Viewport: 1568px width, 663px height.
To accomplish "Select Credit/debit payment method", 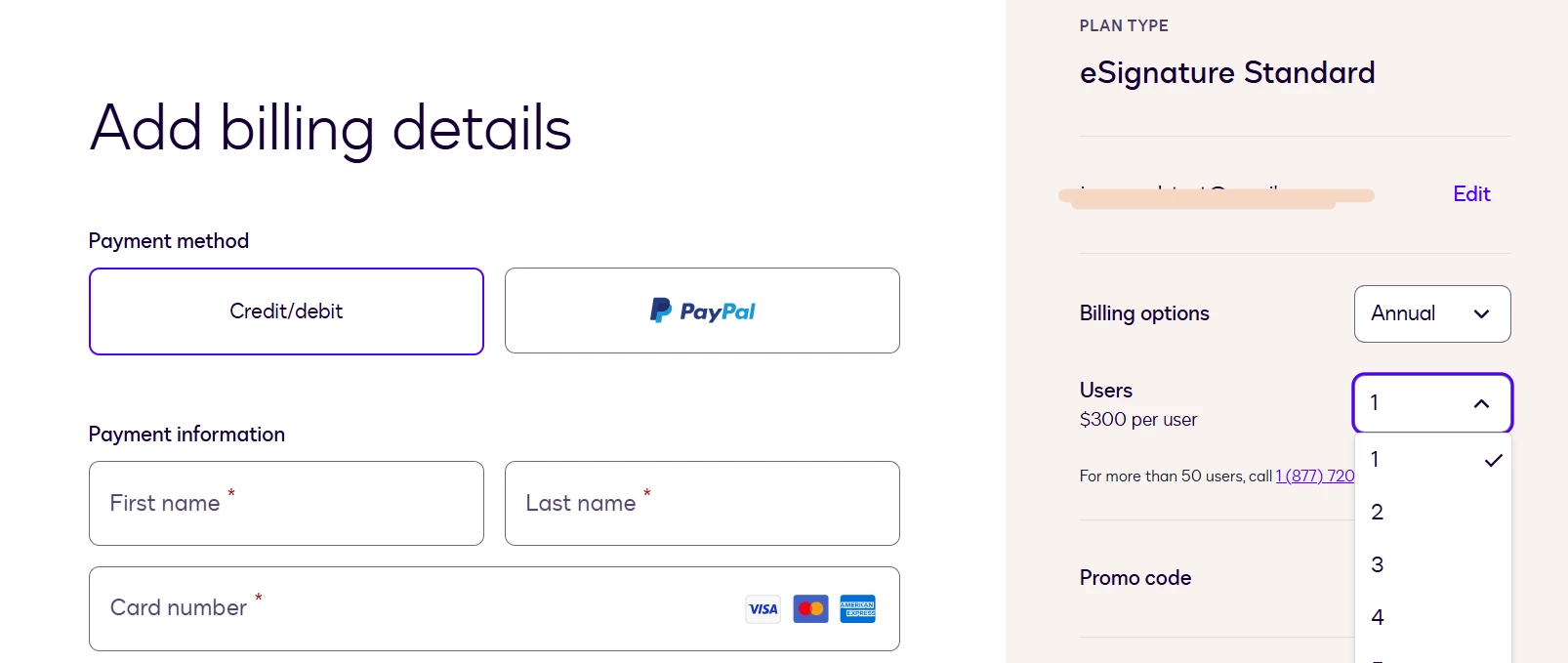I will [286, 311].
